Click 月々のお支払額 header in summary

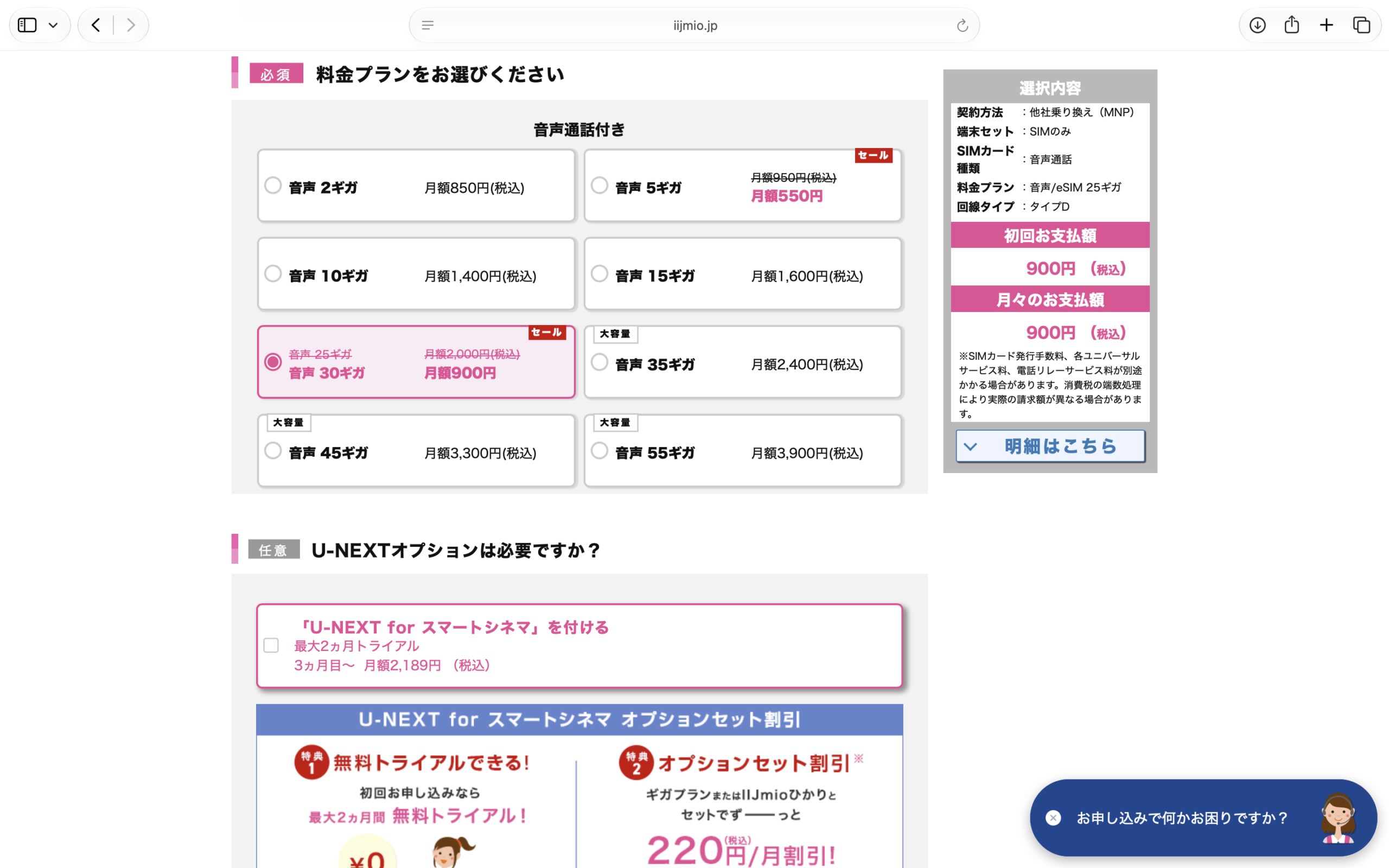click(1050, 299)
